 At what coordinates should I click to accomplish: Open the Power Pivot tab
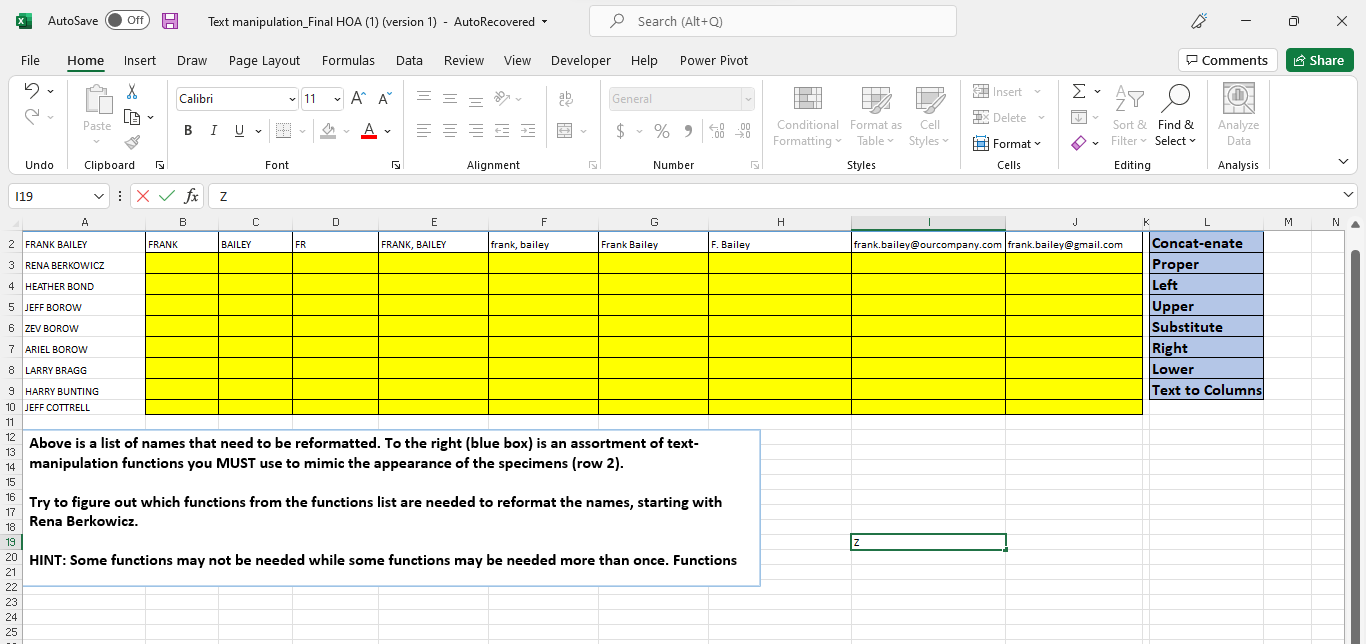(x=714, y=60)
